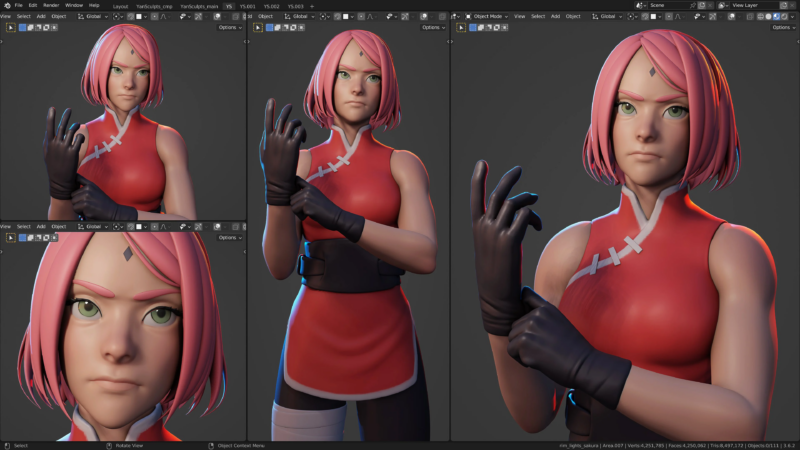Click the Scene name field
The height and width of the screenshot is (450, 800).
coord(669,5)
